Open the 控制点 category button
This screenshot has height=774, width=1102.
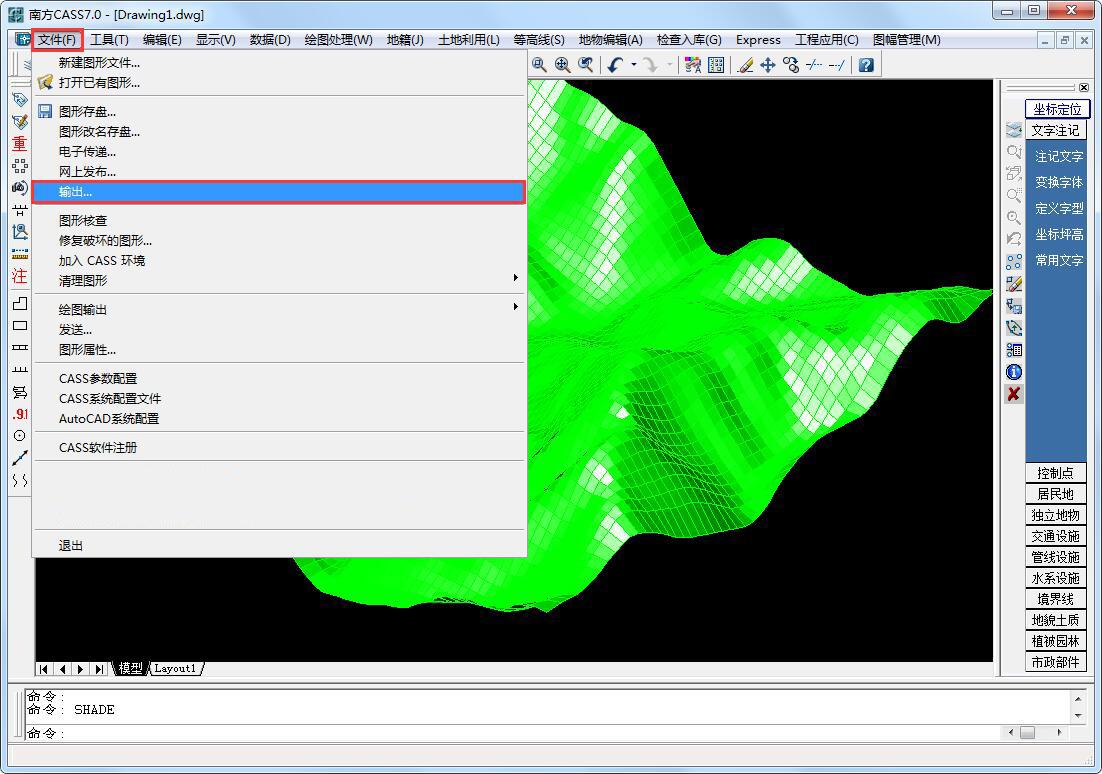[x=1055, y=473]
